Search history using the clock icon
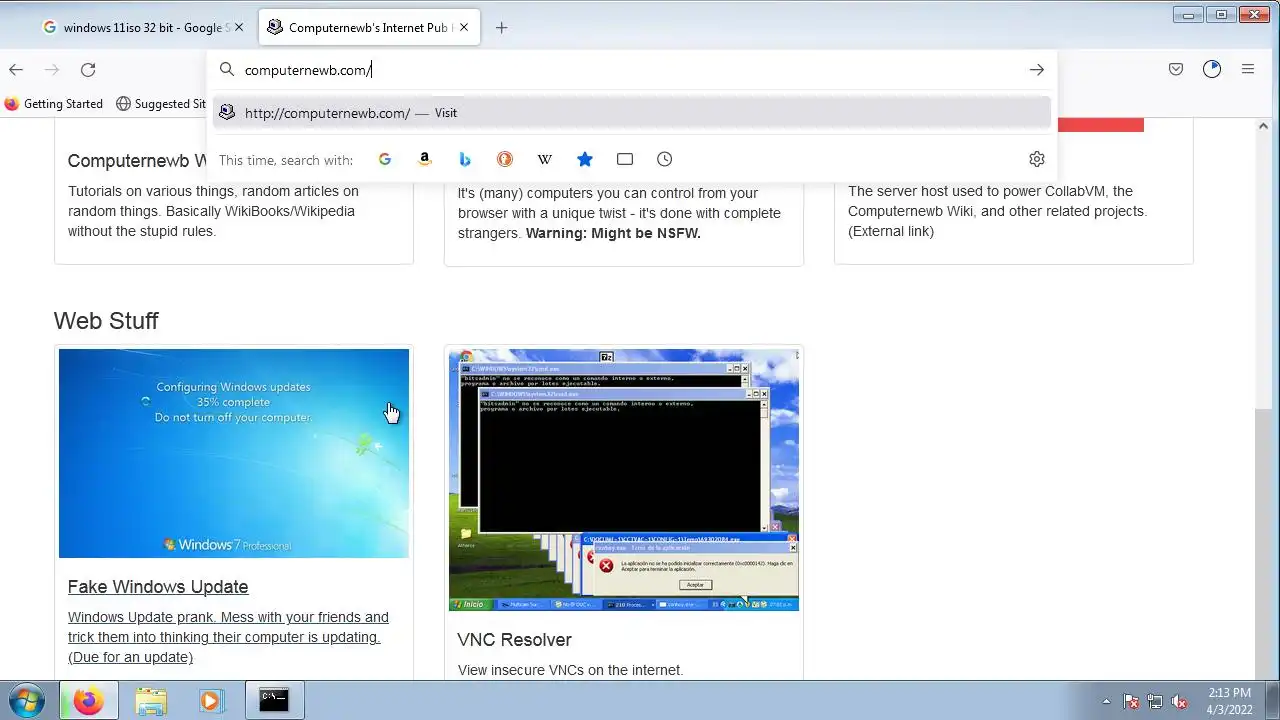The image size is (1280, 720). point(665,159)
